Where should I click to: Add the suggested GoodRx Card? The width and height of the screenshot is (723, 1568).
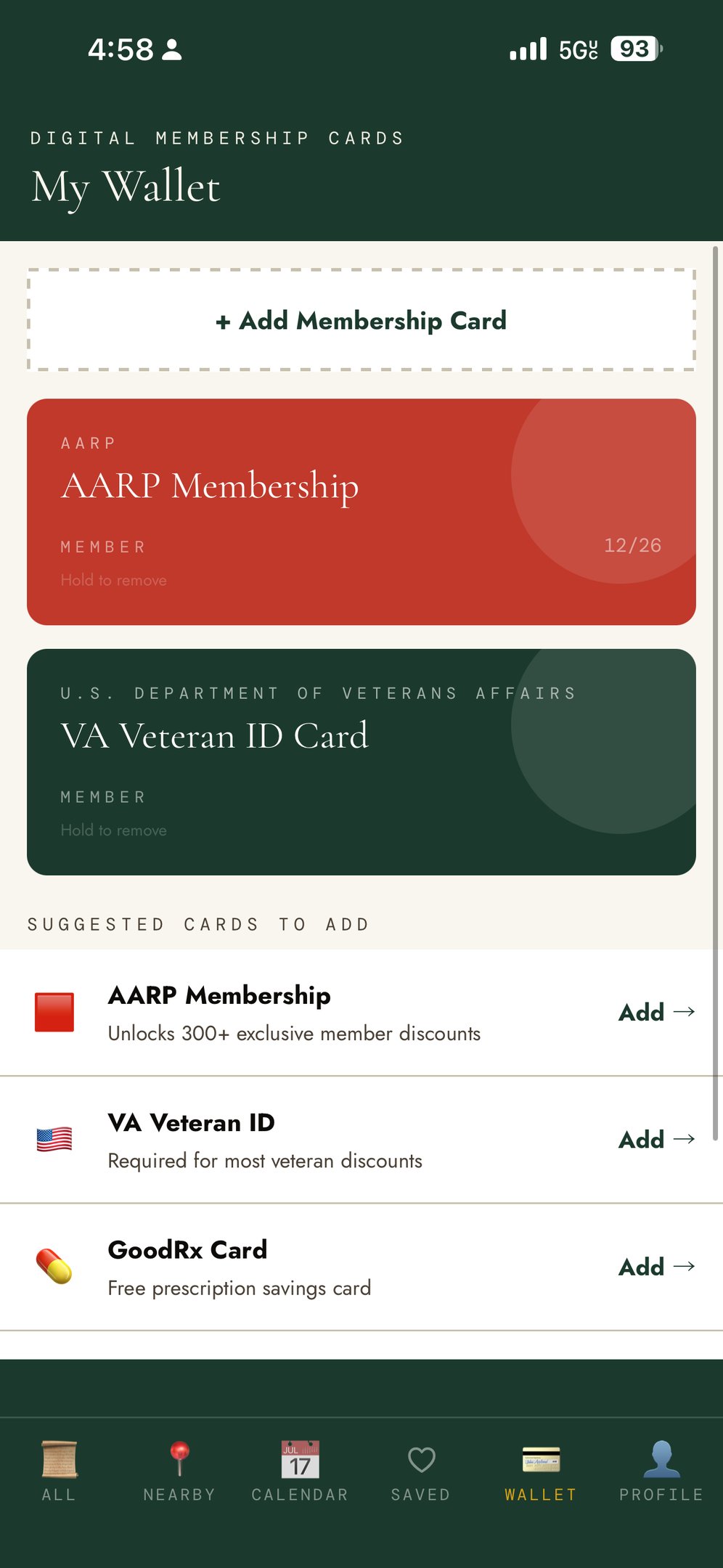coord(656,1267)
